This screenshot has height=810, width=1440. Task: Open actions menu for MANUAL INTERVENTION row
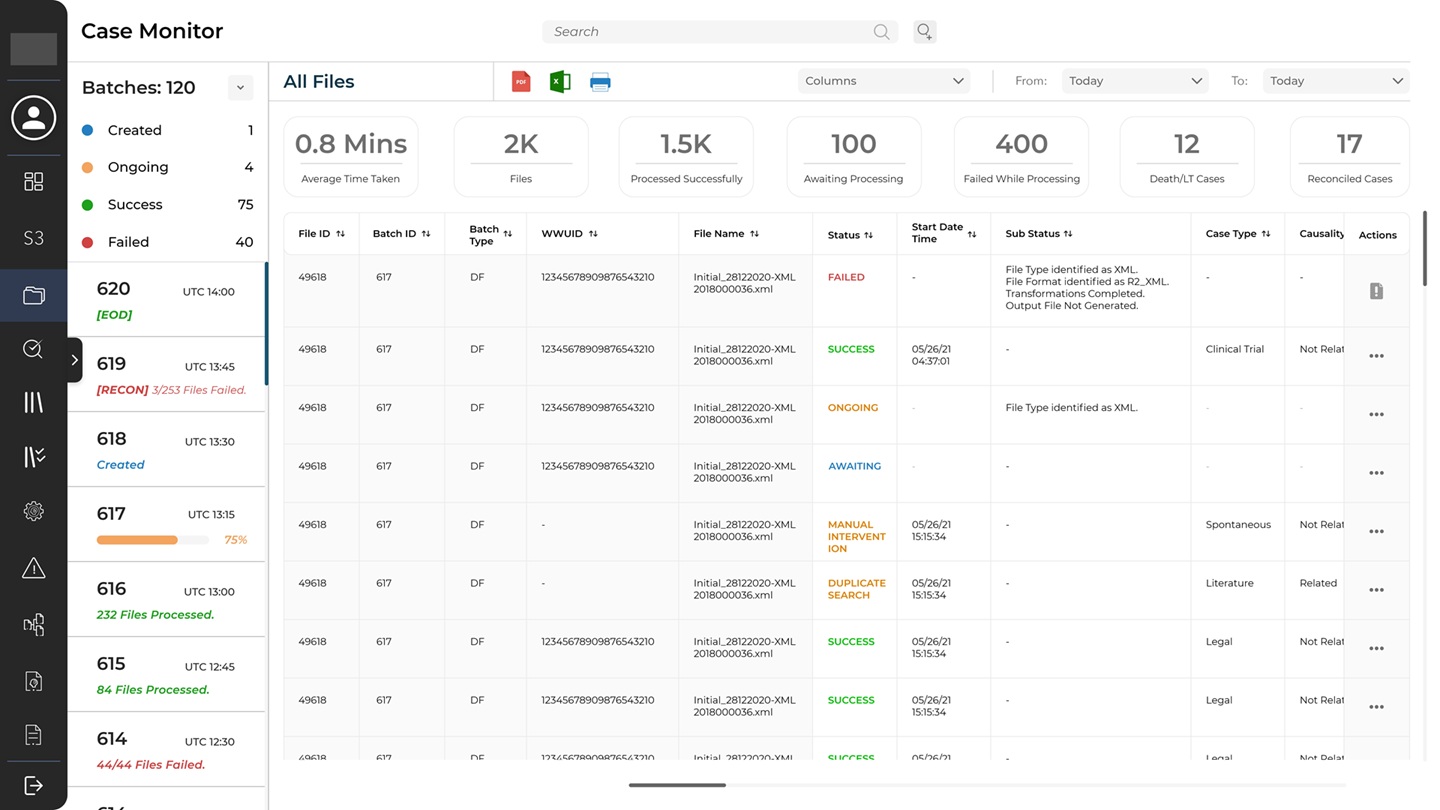[x=1376, y=531]
